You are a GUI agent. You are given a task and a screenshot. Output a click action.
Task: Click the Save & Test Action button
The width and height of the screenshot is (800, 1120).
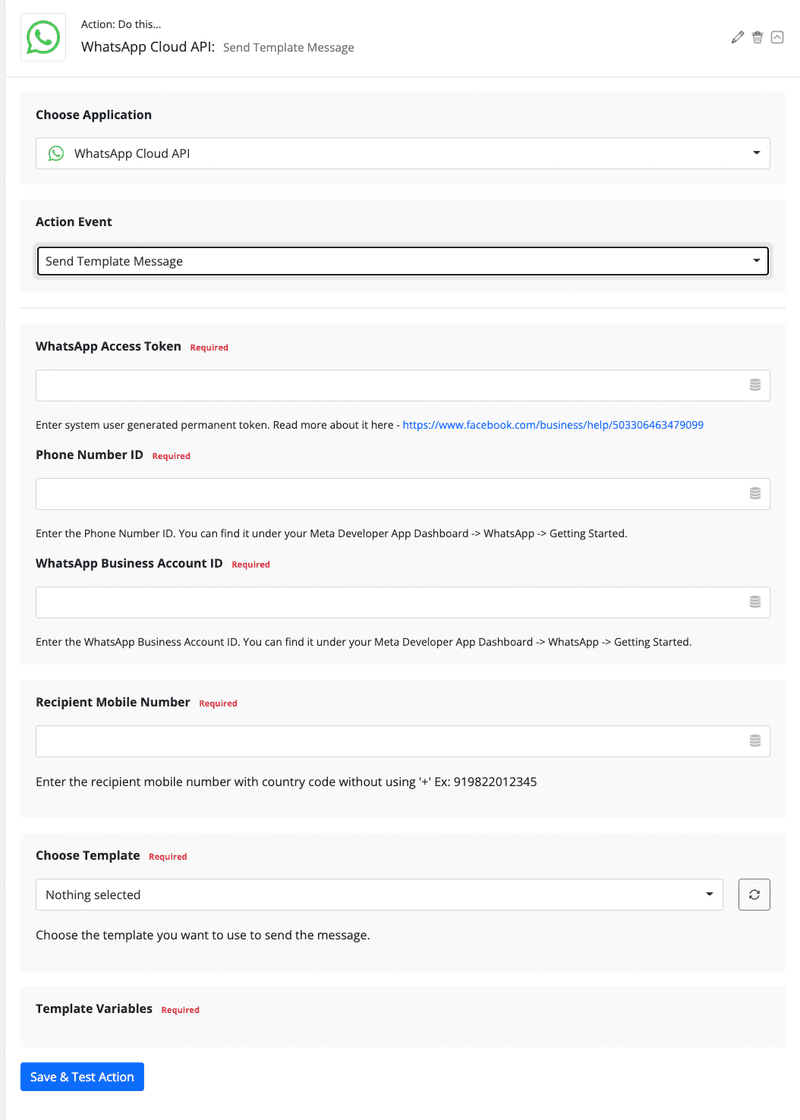[x=82, y=1076]
